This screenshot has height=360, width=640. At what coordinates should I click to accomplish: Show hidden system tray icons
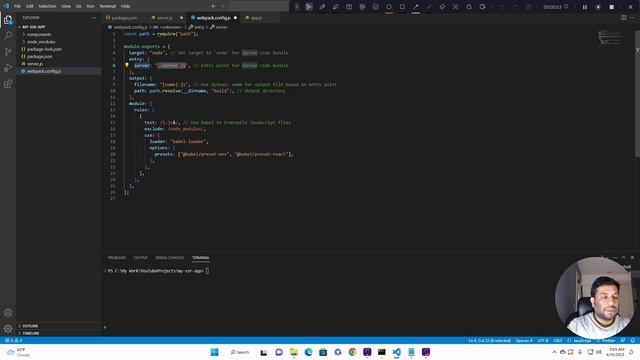(554, 352)
